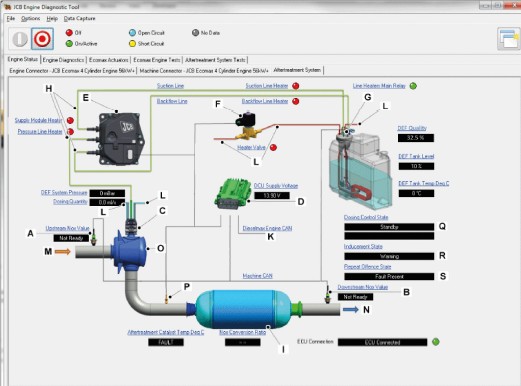Click the Dosing Control State Standby field
Image resolution: width=521 pixels, height=386 pixels.
(x=389, y=227)
